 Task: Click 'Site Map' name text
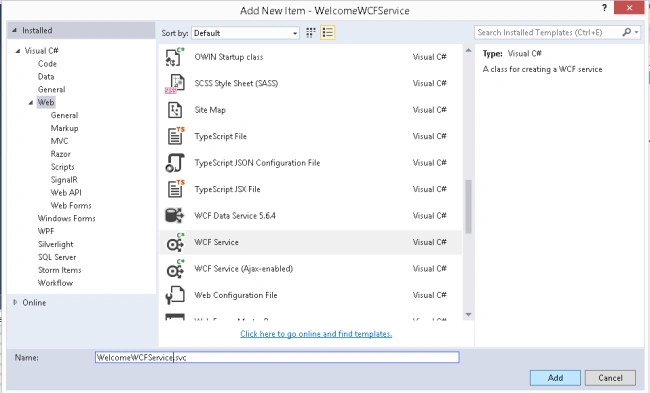[210, 110]
